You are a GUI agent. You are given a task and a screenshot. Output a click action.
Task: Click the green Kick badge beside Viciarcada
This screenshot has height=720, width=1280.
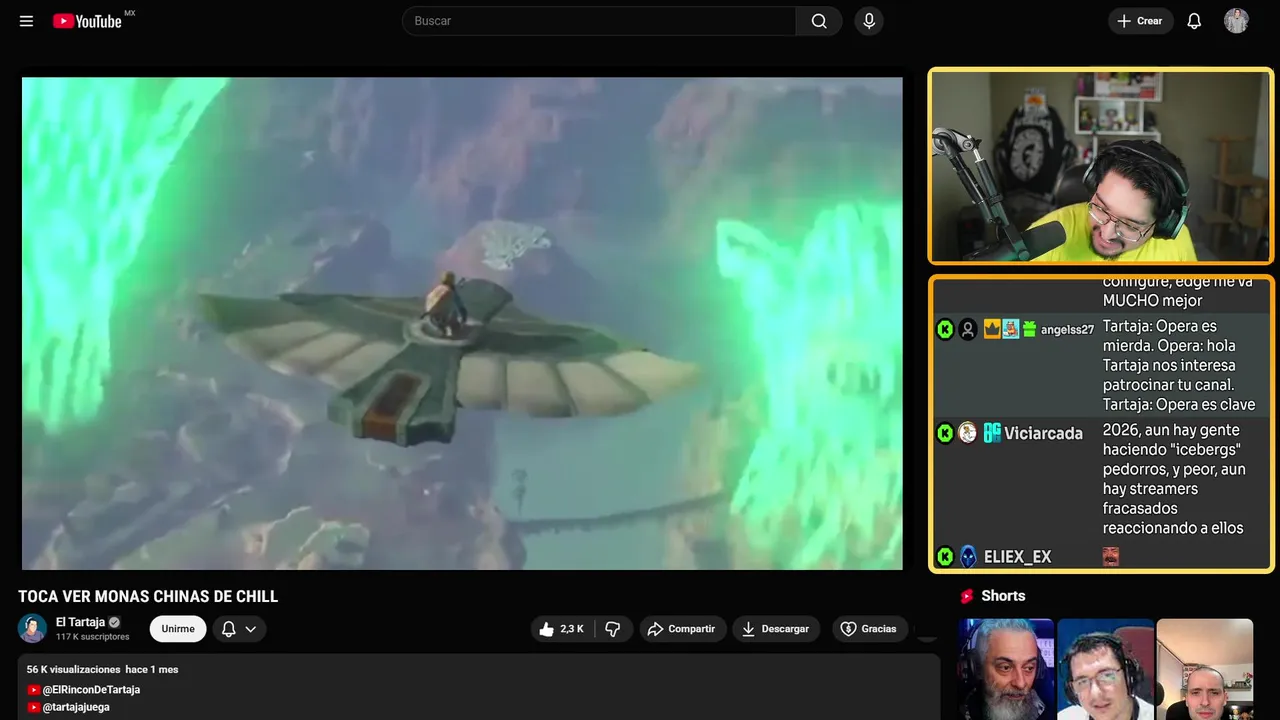pos(945,433)
